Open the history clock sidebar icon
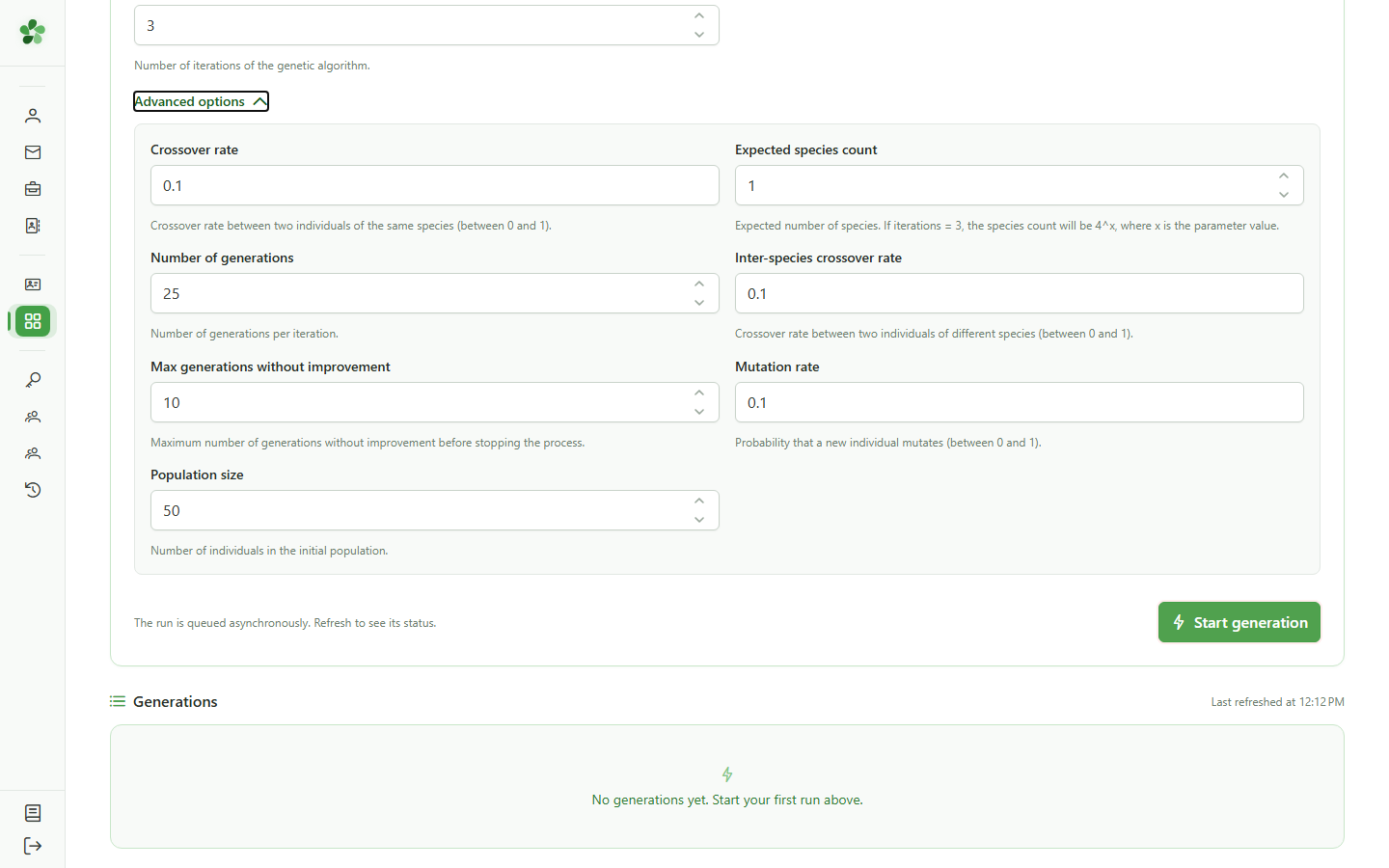 coord(33,490)
